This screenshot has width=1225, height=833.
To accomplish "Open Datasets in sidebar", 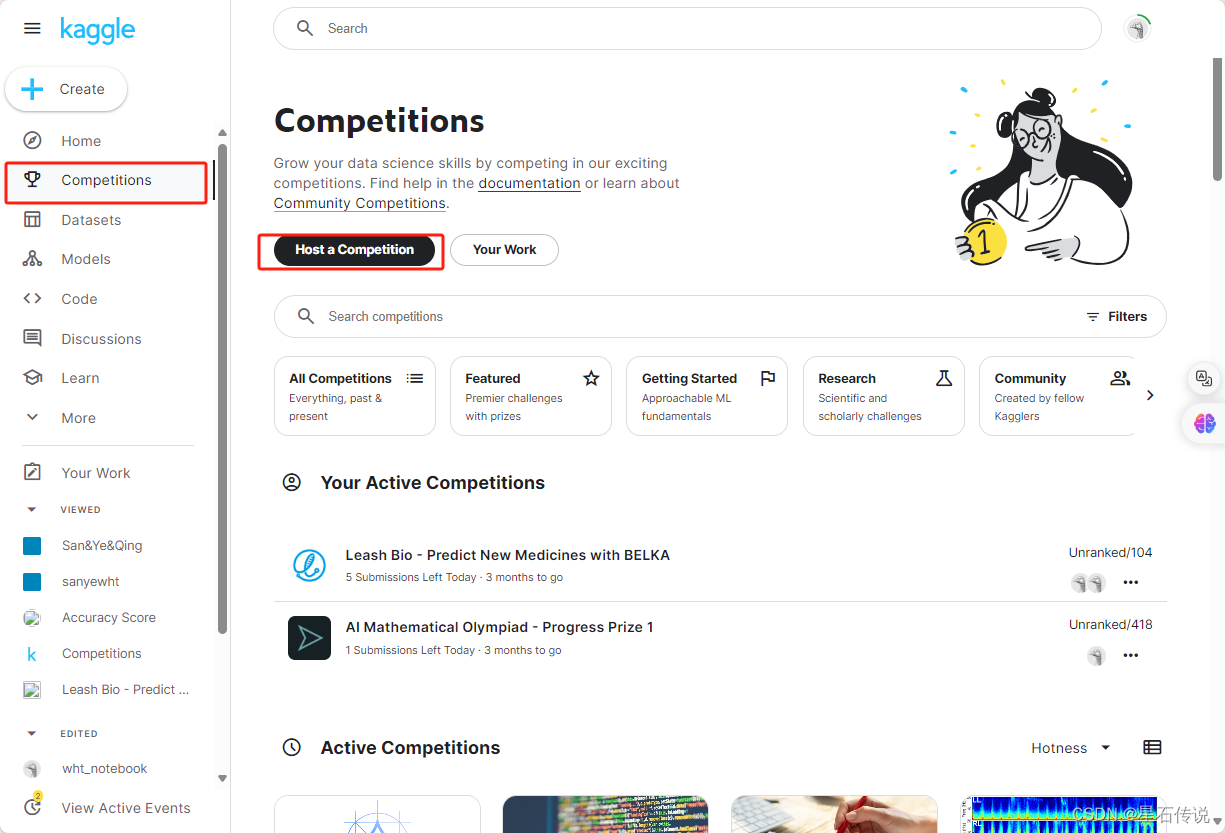I will click(x=91, y=220).
